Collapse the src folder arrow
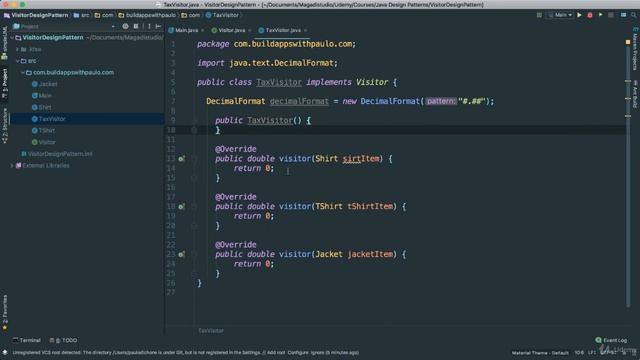This screenshot has height=360, width=640. pyautogui.click(x=18, y=61)
